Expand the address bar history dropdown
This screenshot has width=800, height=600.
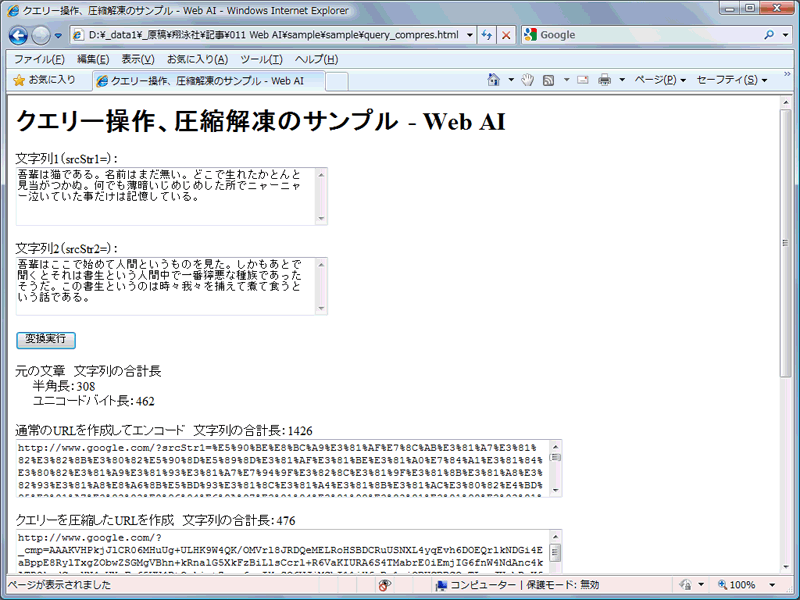tap(469, 35)
